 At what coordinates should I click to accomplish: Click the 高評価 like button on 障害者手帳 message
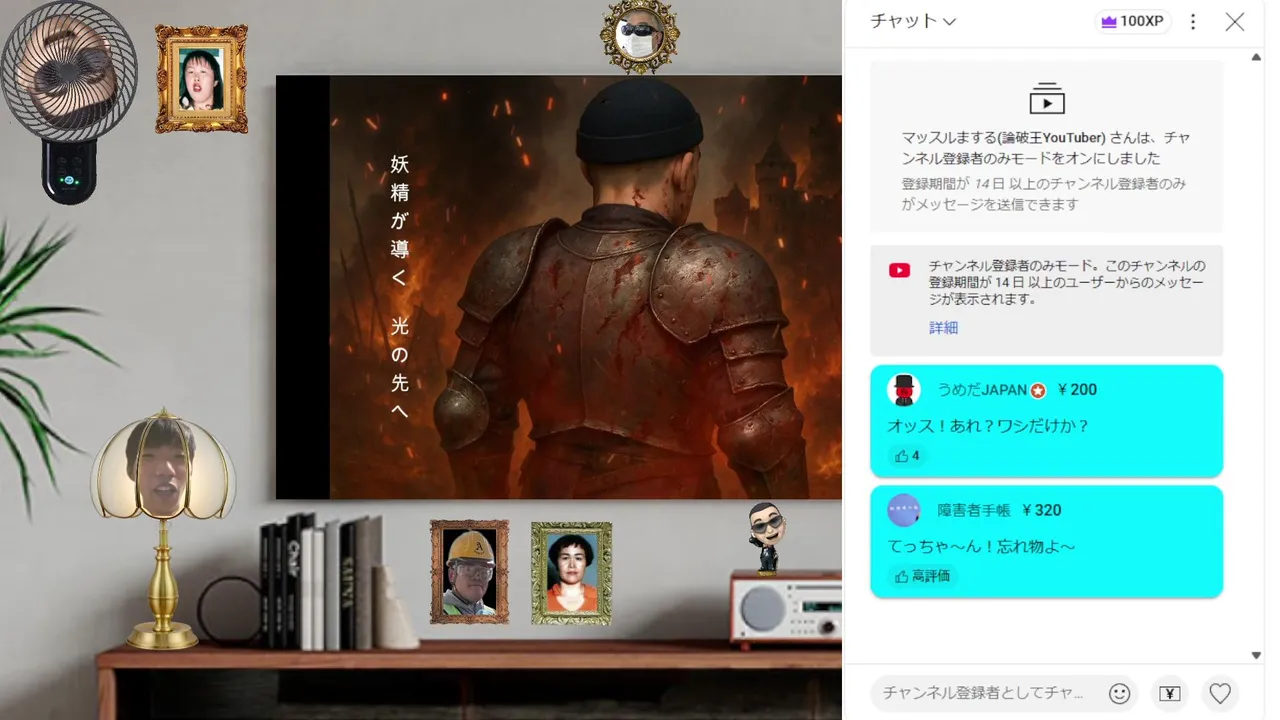[x=922, y=576]
